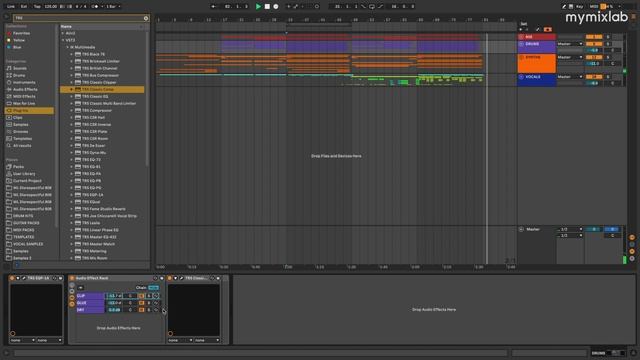The height and width of the screenshot is (360, 640).
Task: Toggle the metronome
Action: pyautogui.click(x=95, y=7)
